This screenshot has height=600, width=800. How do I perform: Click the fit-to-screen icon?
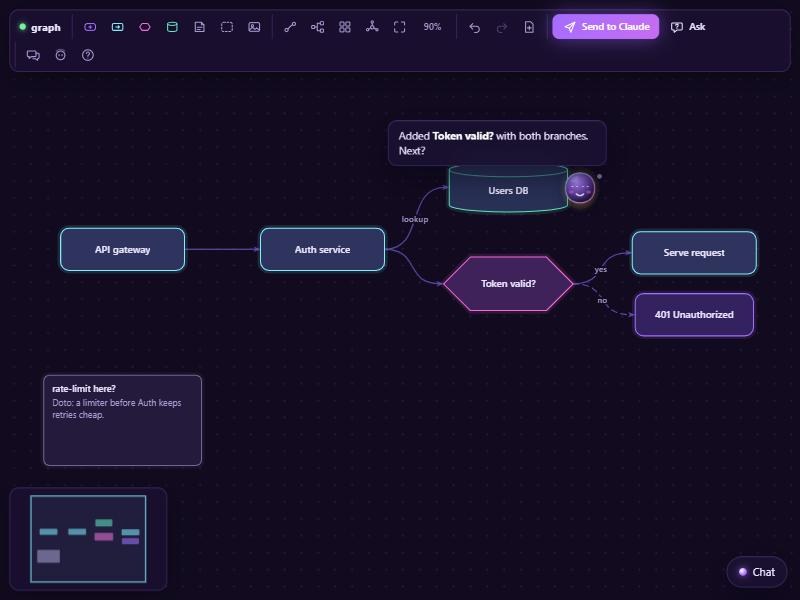[x=399, y=27]
